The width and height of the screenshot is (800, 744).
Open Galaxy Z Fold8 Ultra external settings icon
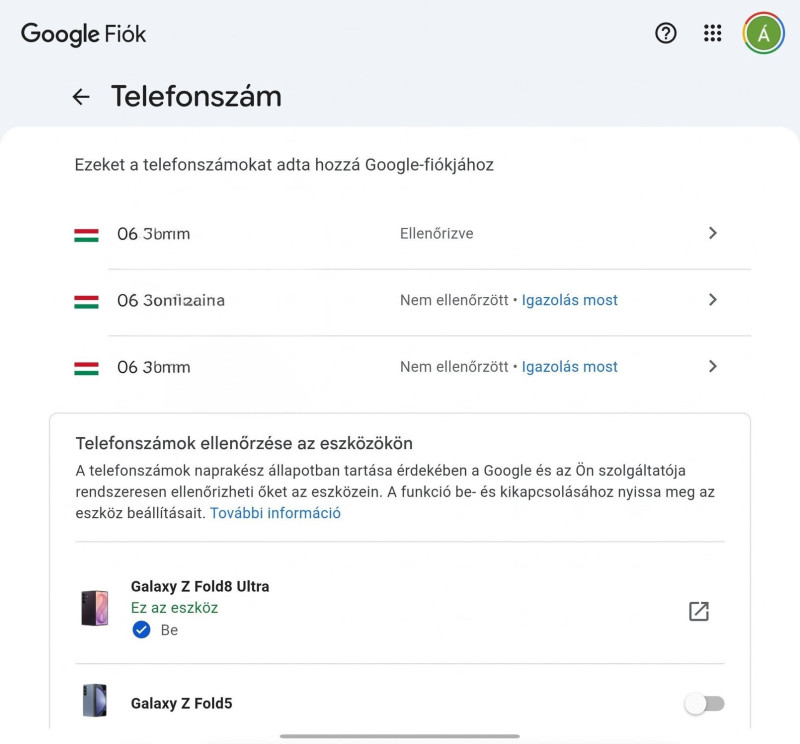click(x=698, y=611)
